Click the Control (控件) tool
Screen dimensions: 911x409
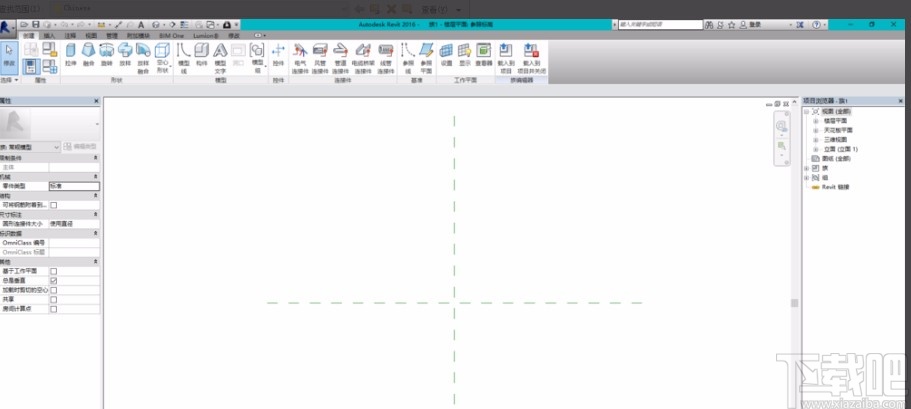278,54
